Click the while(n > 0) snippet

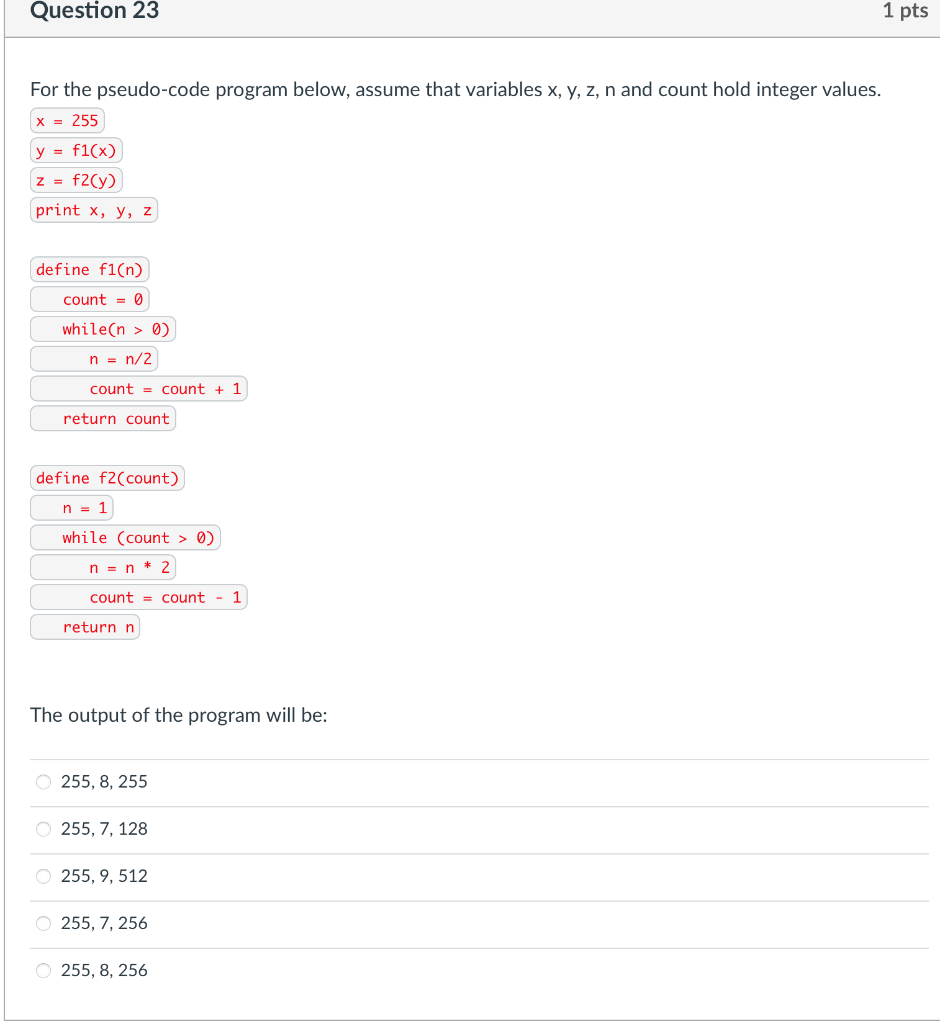103,329
